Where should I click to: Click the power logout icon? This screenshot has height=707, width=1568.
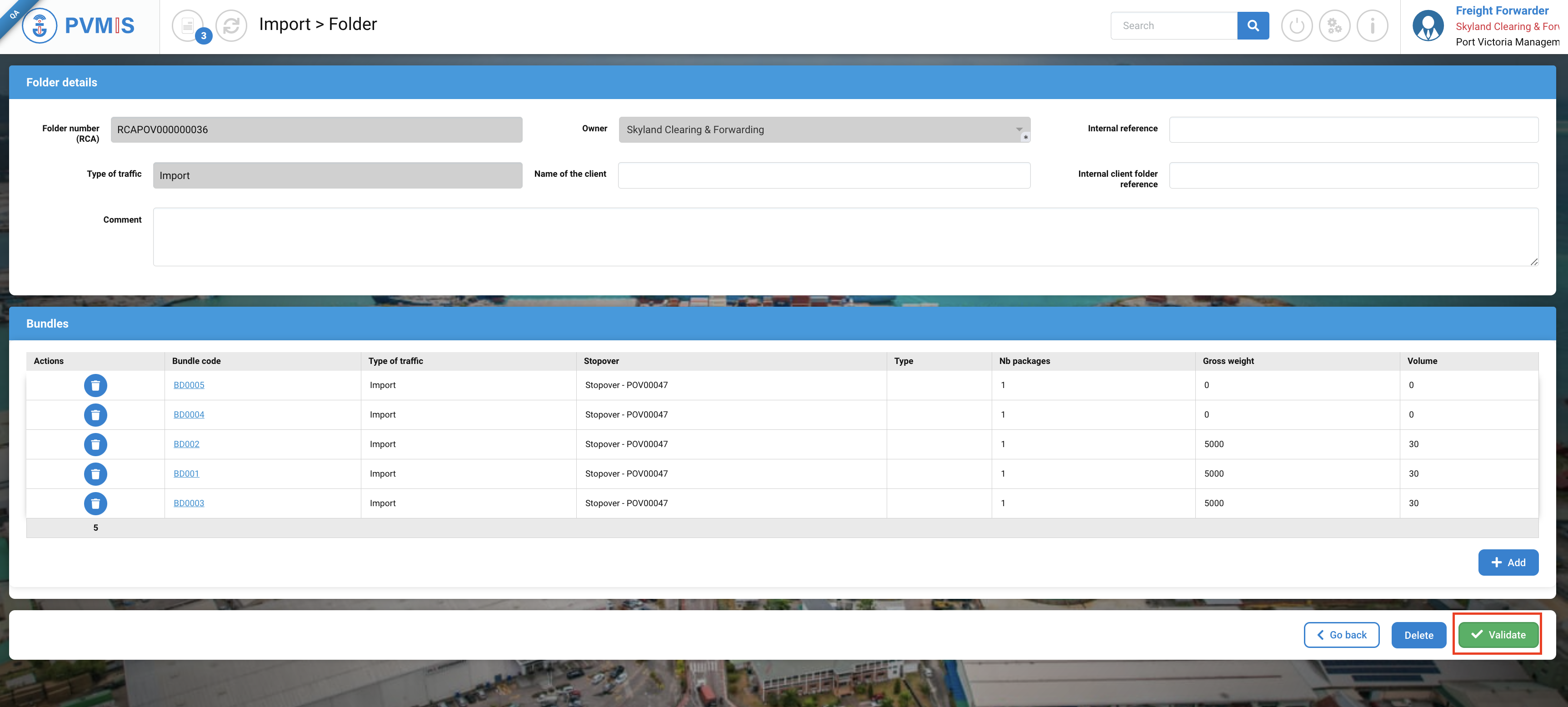(x=1297, y=25)
